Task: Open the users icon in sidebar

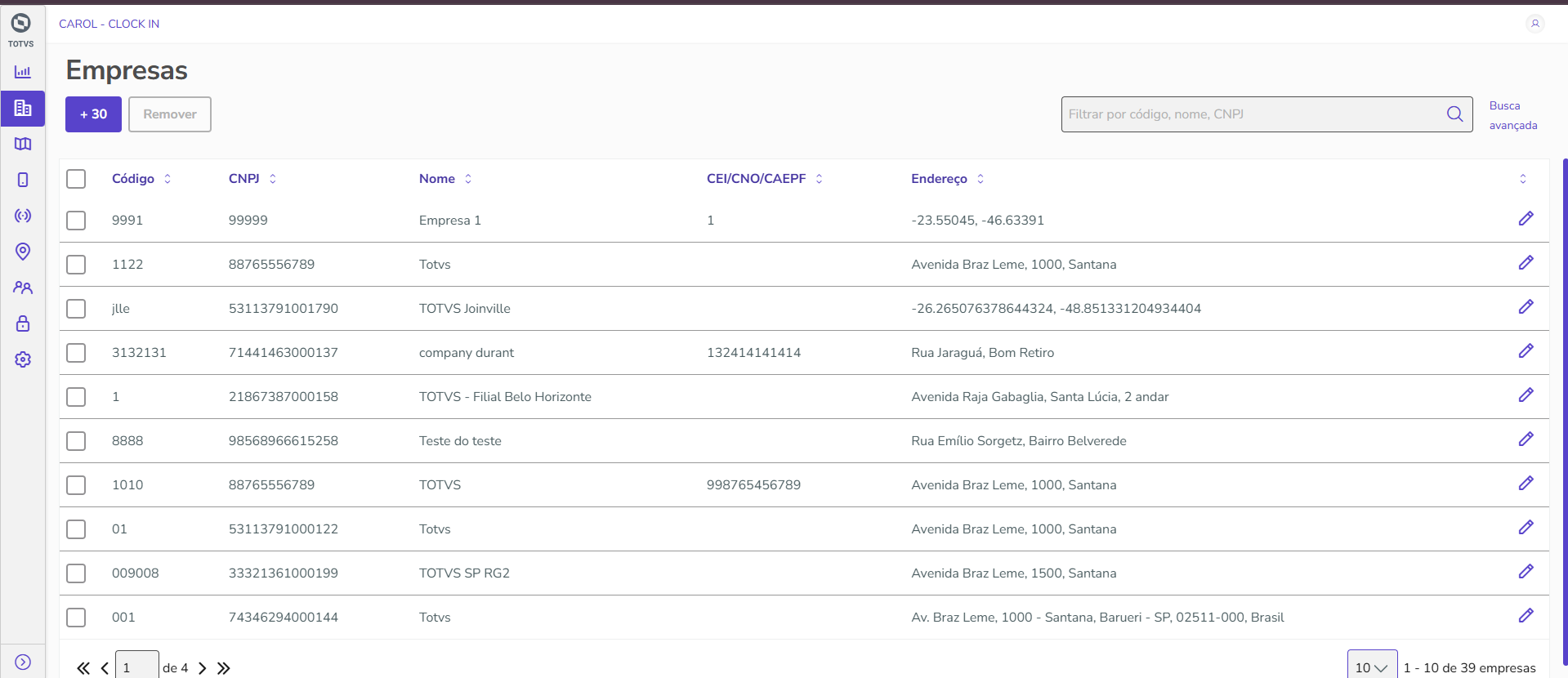Action: tap(23, 288)
